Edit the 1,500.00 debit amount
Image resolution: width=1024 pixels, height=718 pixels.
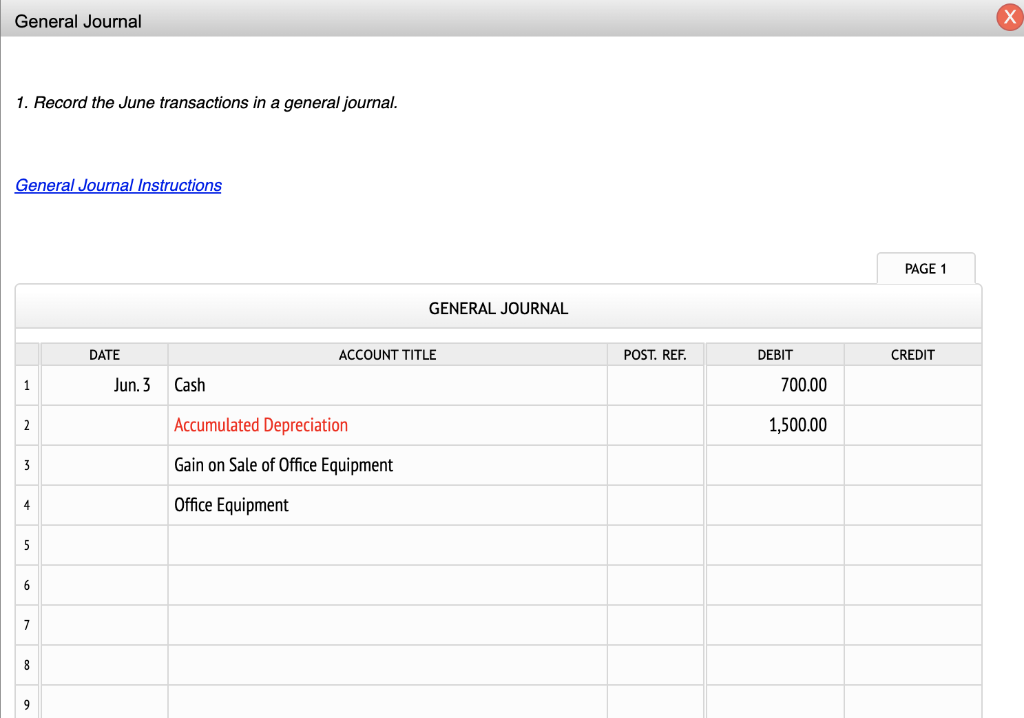(774, 425)
